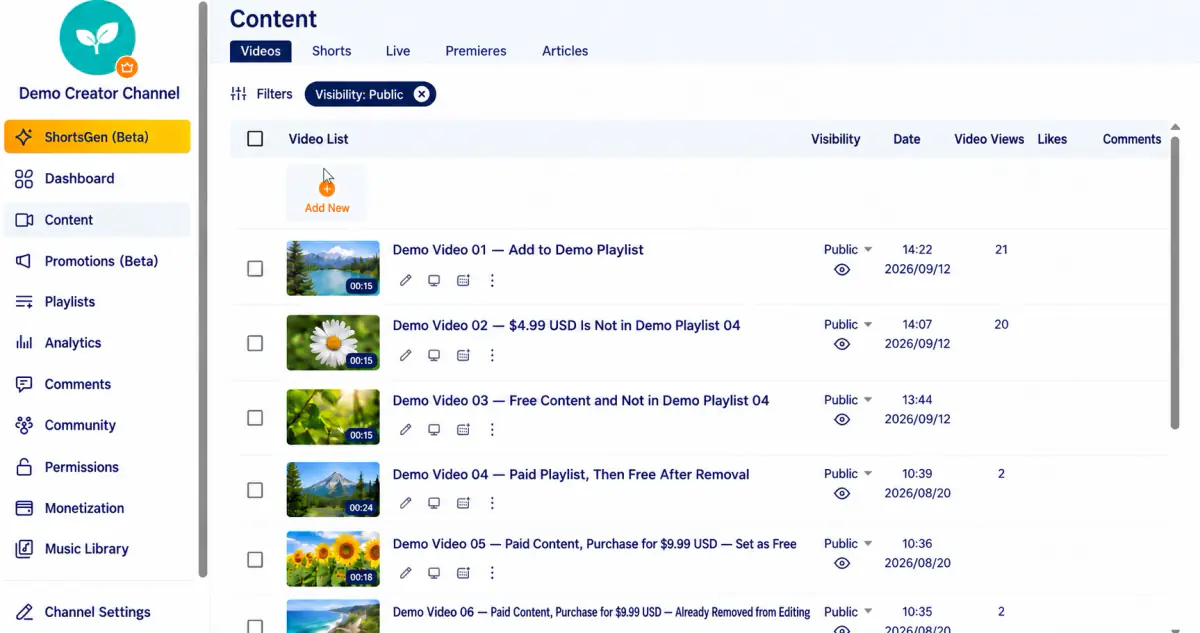Check the box for Demo Video 02
Image resolution: width=1200 pixels, height=633 pixels.
click(x=255, y=343)
